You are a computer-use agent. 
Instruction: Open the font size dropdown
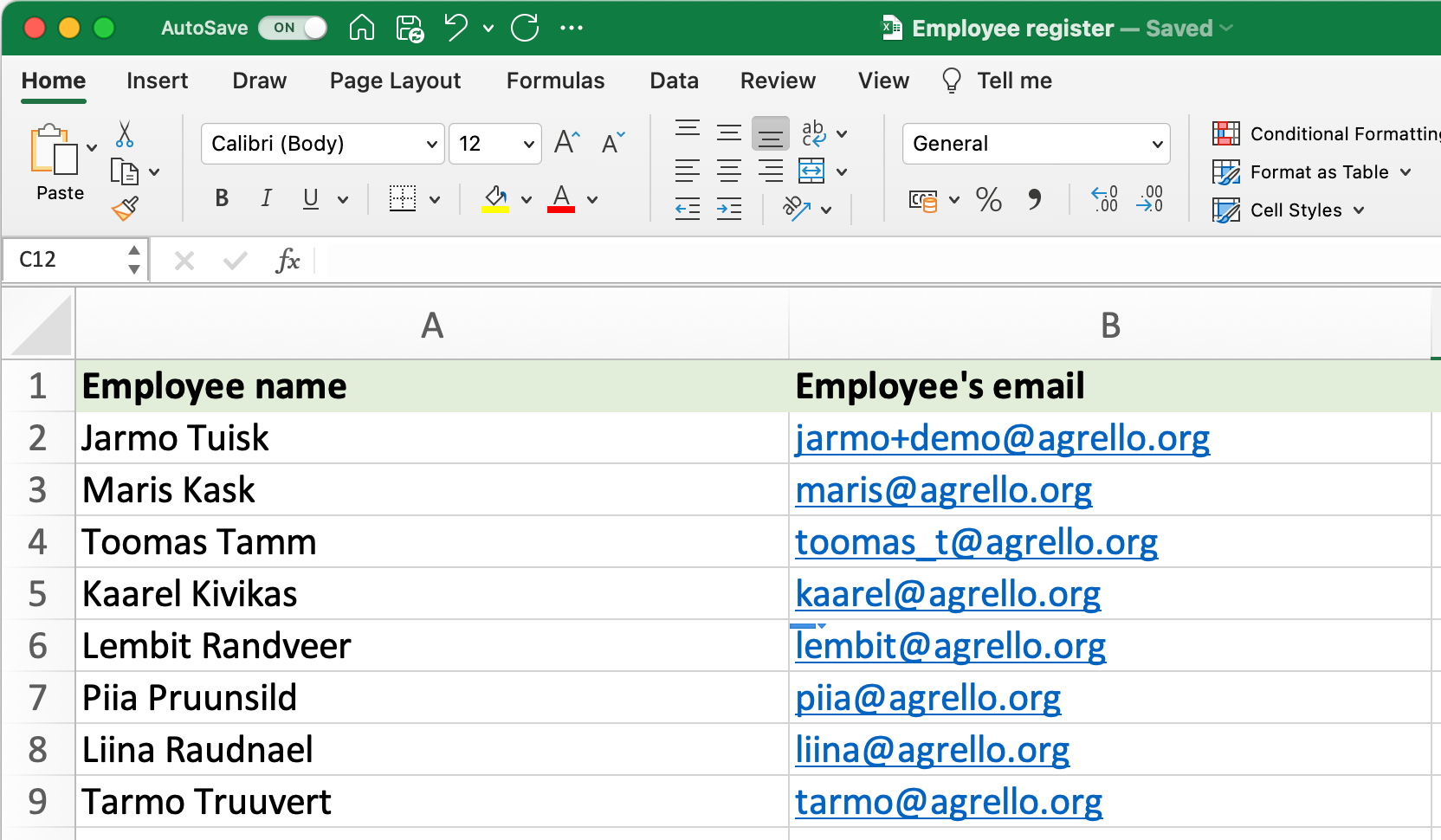coord(495,144)
